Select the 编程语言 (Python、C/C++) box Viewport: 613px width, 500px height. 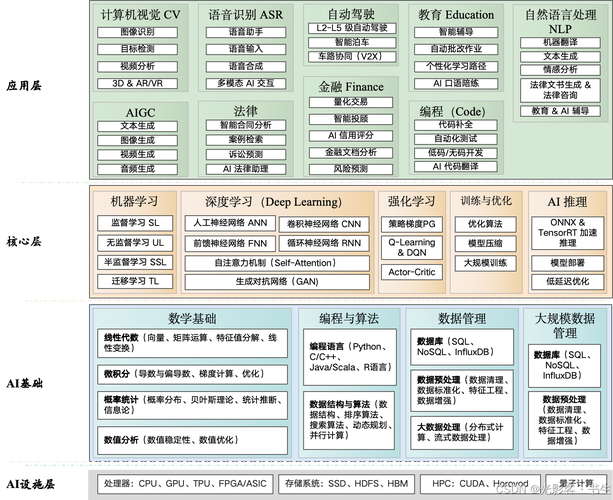click(x=350, y=357)
